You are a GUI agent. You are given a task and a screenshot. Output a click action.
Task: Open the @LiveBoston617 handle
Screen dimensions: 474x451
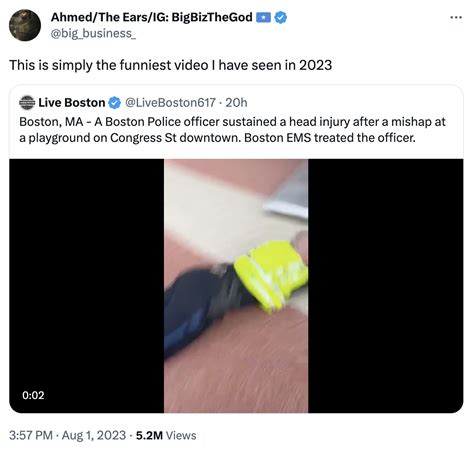(170, 103)
